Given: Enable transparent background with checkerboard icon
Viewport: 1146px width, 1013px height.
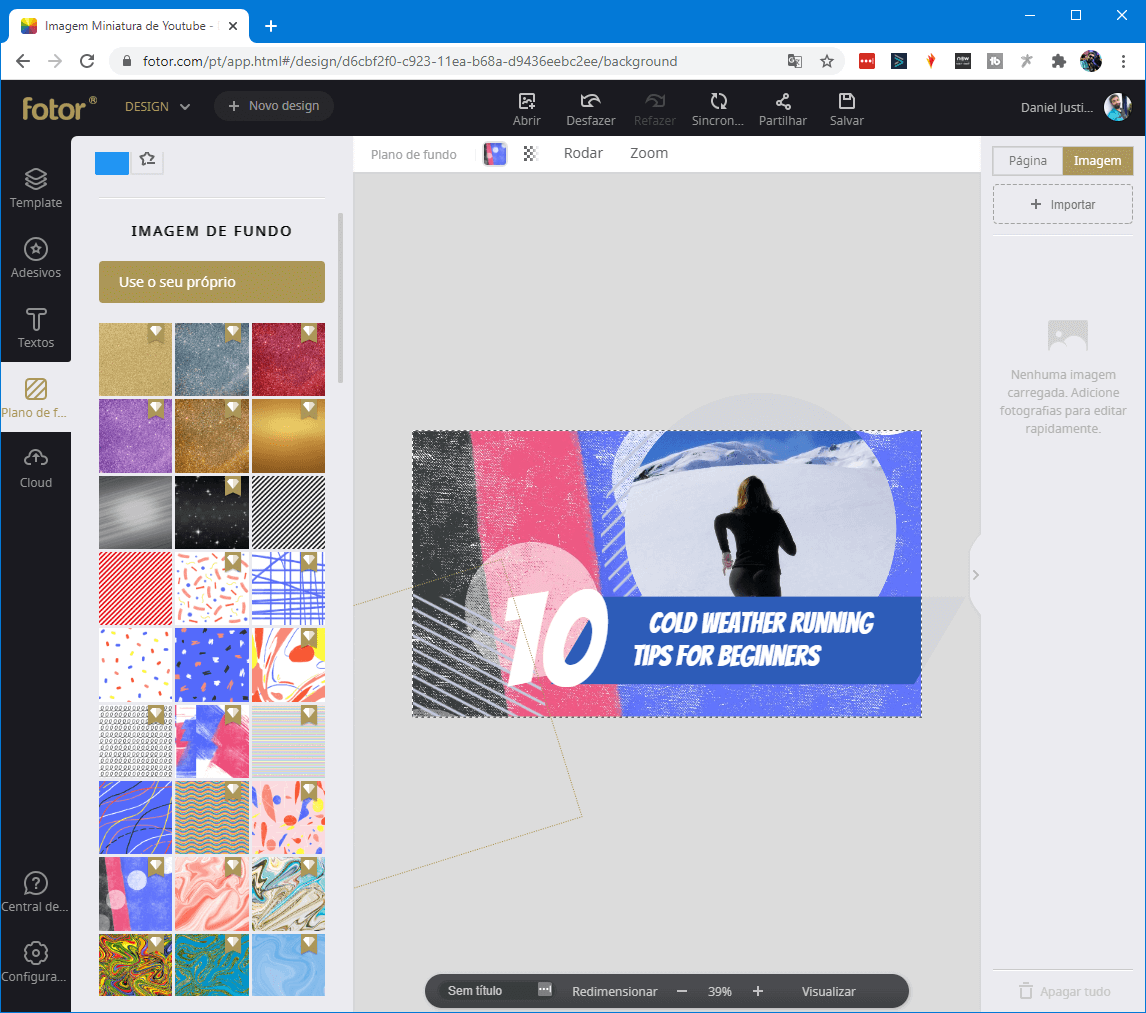Looking at the screenshot, I should click(529, 154).
